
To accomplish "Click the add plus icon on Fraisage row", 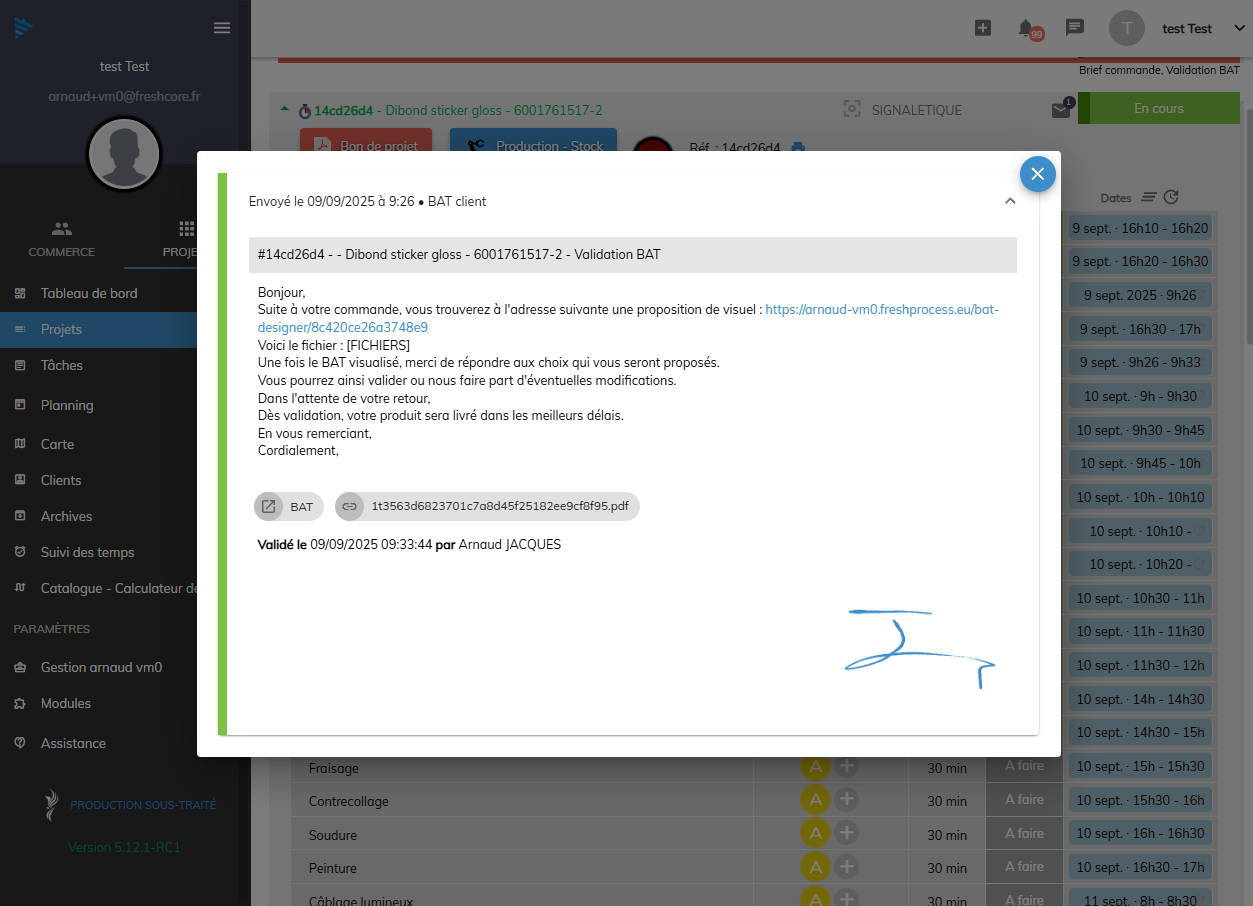I will (x=846, y=767).
